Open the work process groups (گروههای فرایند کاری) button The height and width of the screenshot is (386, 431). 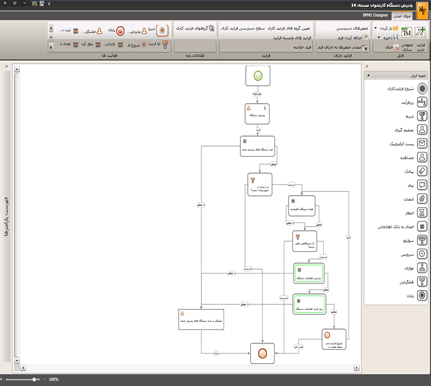[x=195, y=29]
